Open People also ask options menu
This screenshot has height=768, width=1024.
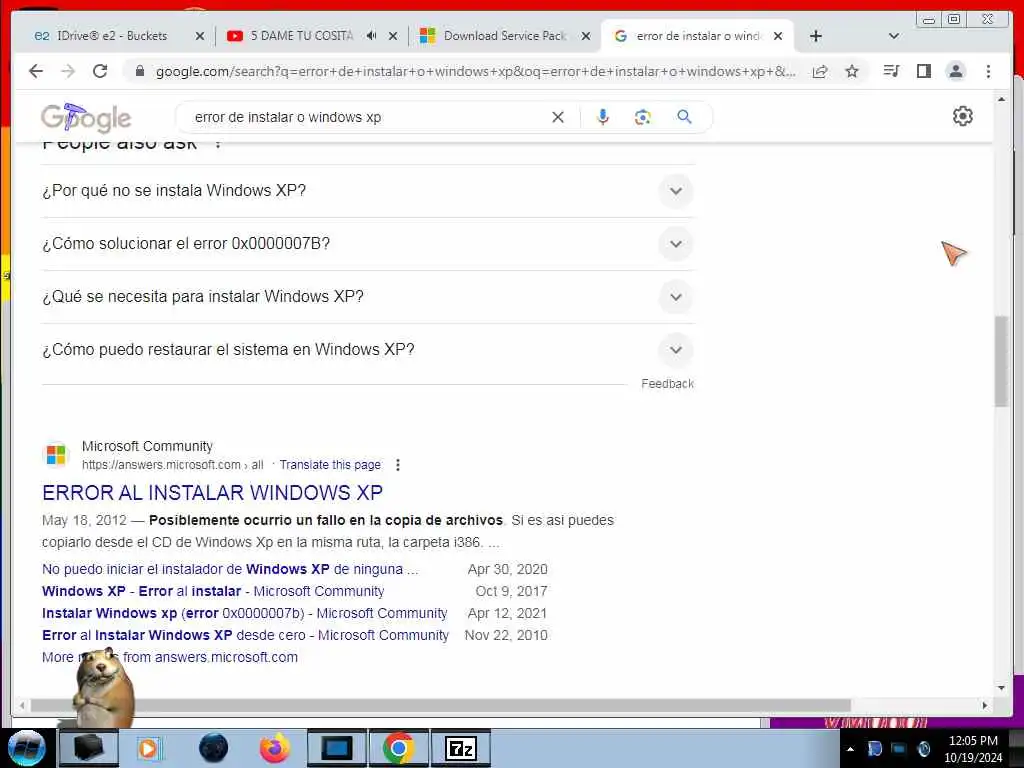218,142
